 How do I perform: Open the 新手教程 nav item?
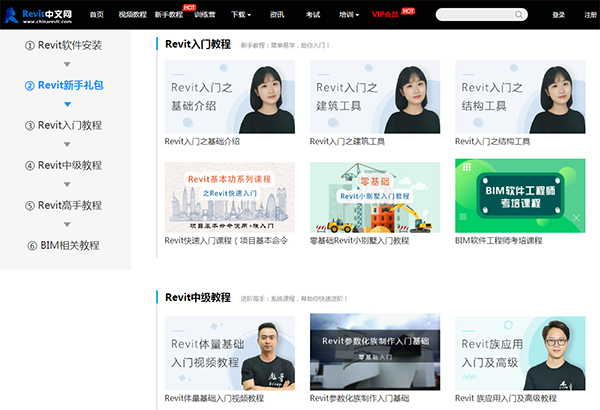(168, 15)
